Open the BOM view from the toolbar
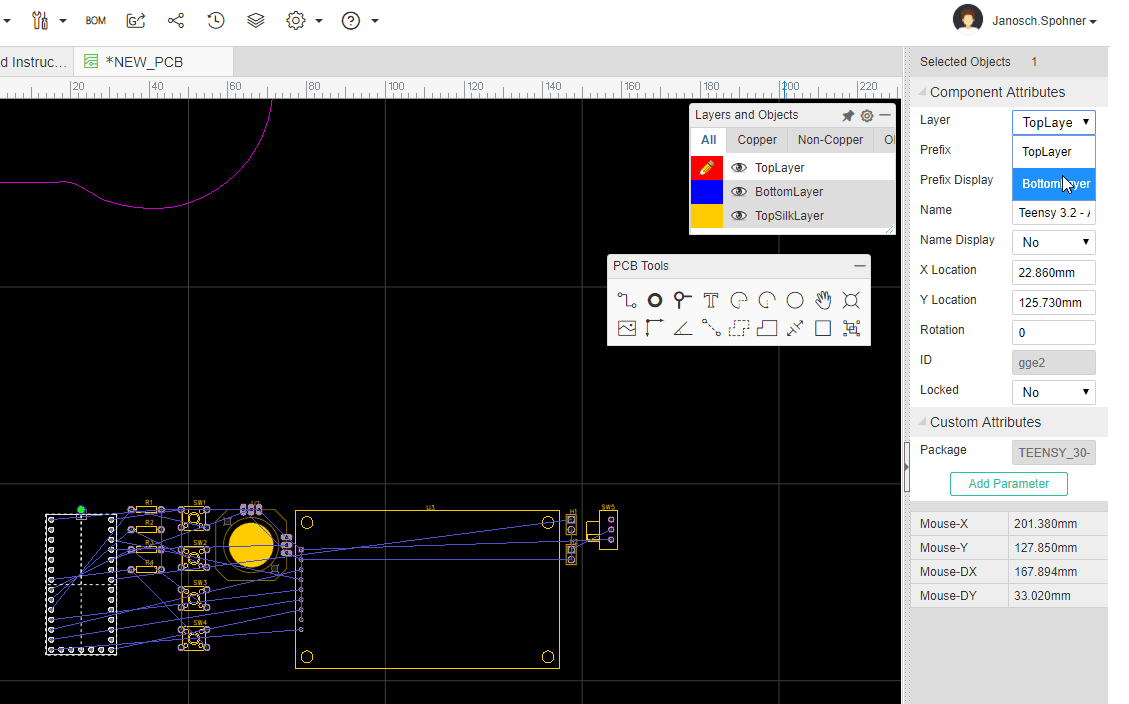 pos(95,20)
